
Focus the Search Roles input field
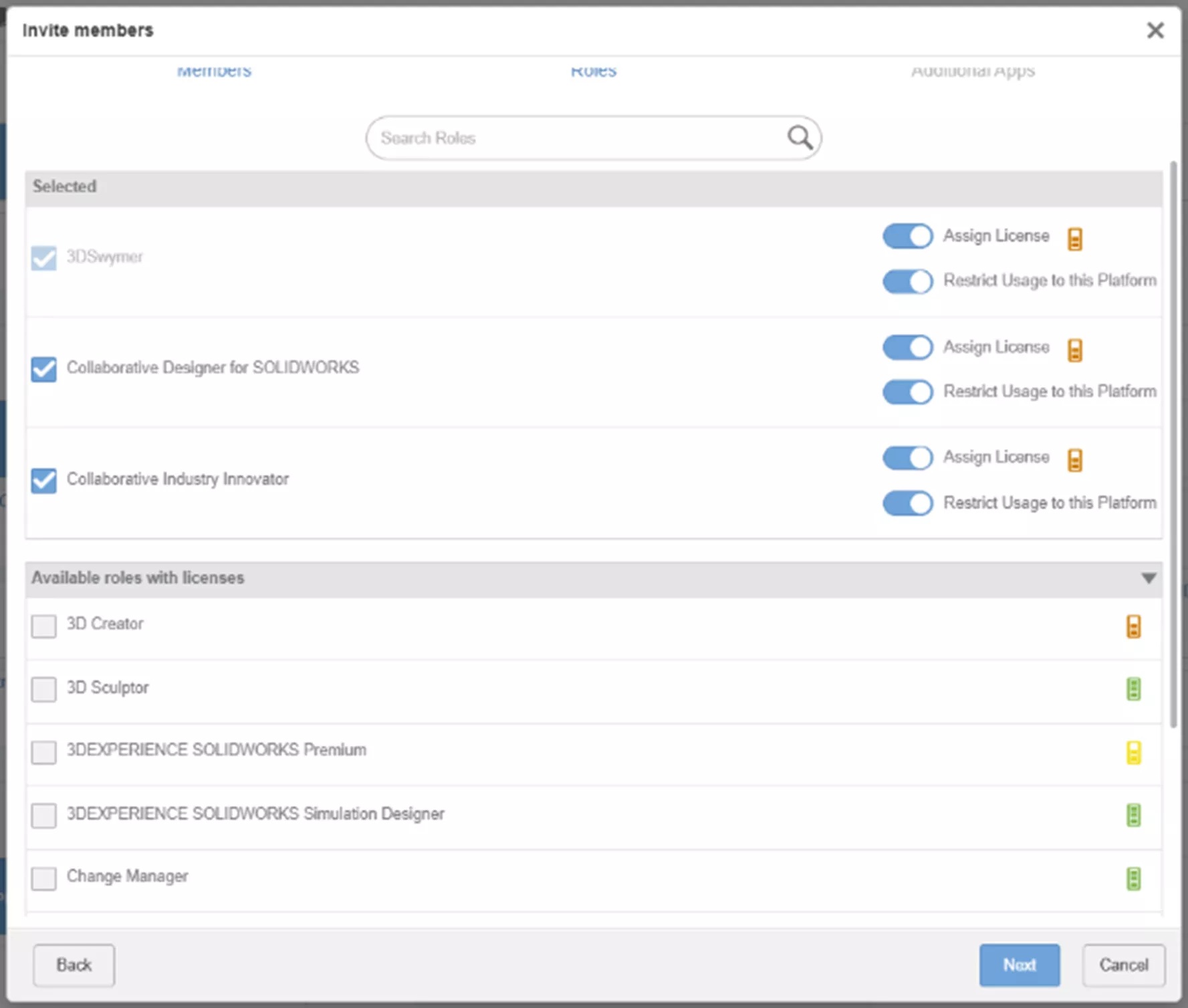575,138
